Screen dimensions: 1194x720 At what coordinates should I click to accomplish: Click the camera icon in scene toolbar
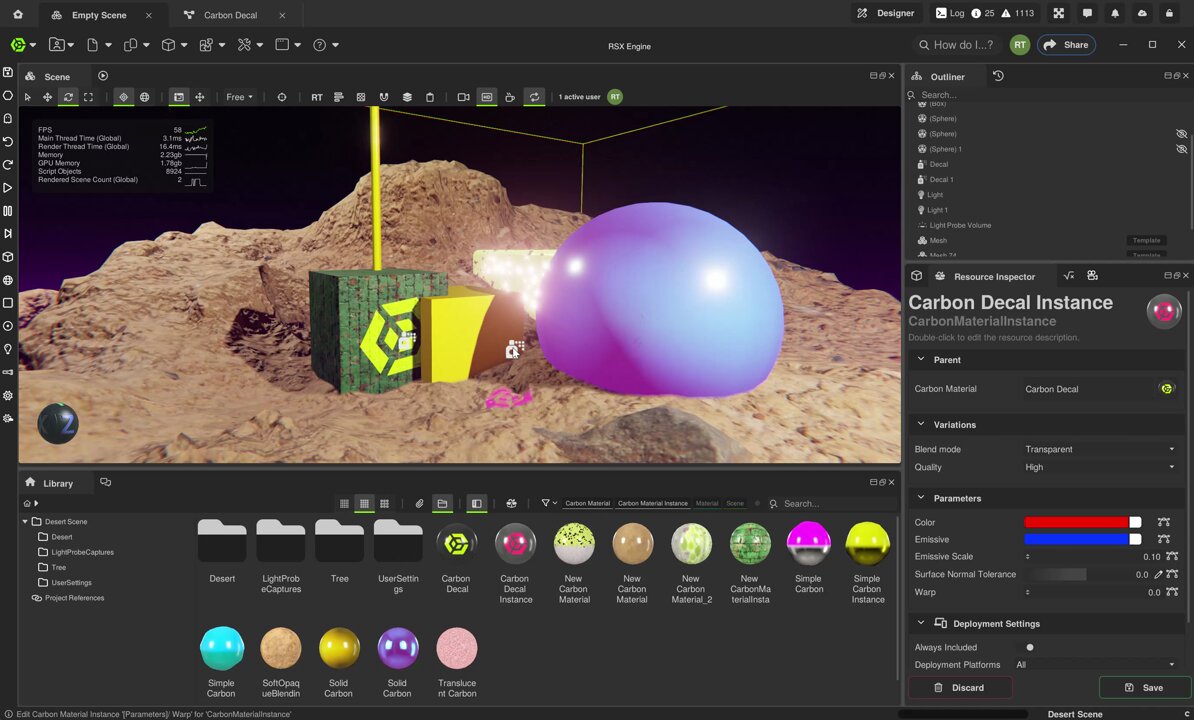tap(463, 97)
